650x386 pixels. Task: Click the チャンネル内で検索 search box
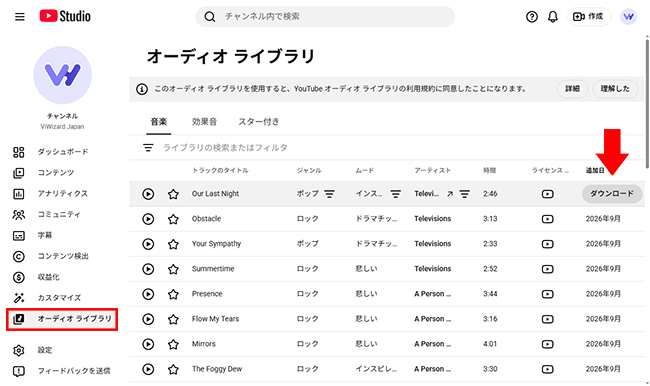click(x=325, y=17)
